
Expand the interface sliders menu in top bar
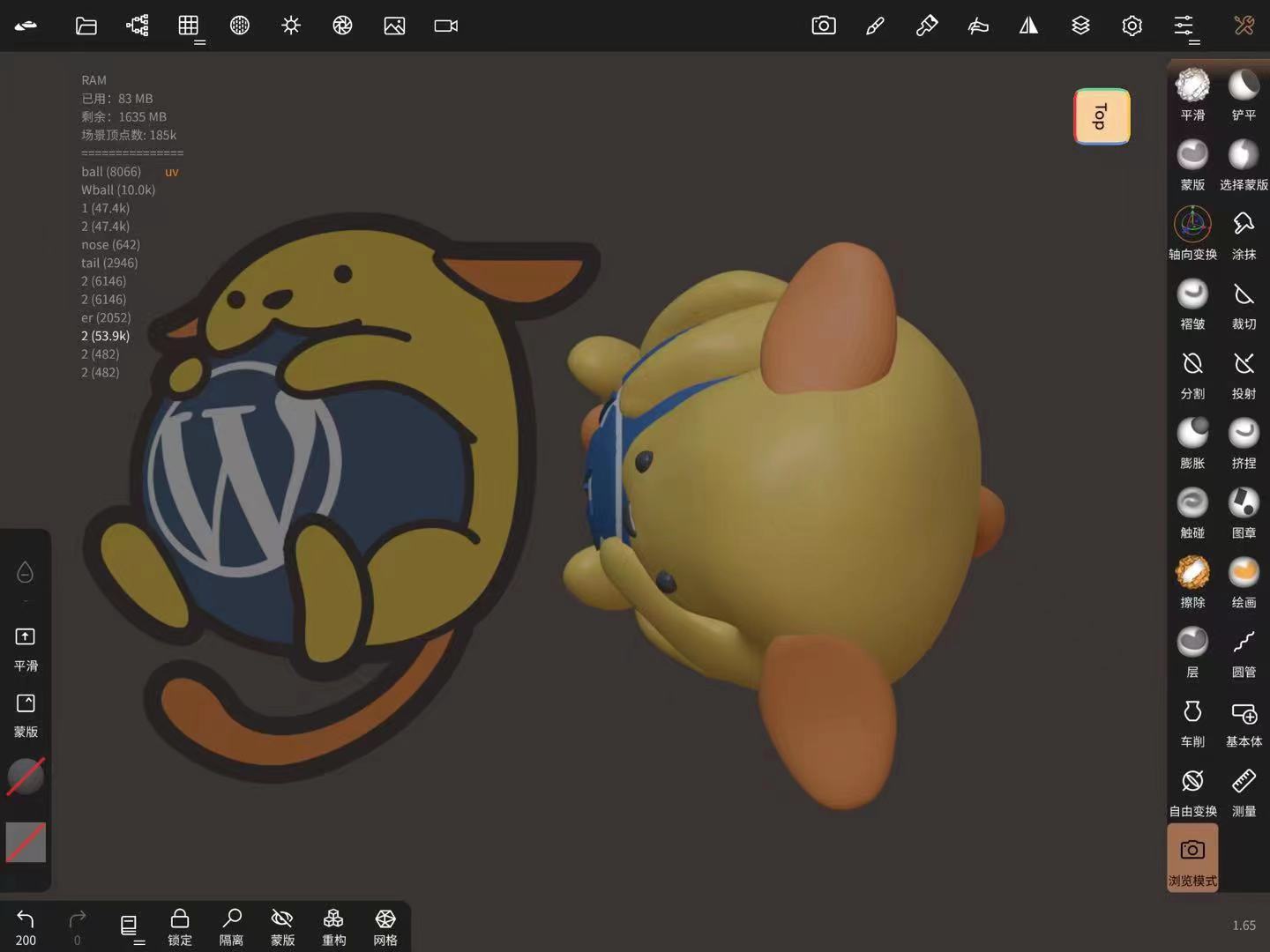coord(1184,26)
